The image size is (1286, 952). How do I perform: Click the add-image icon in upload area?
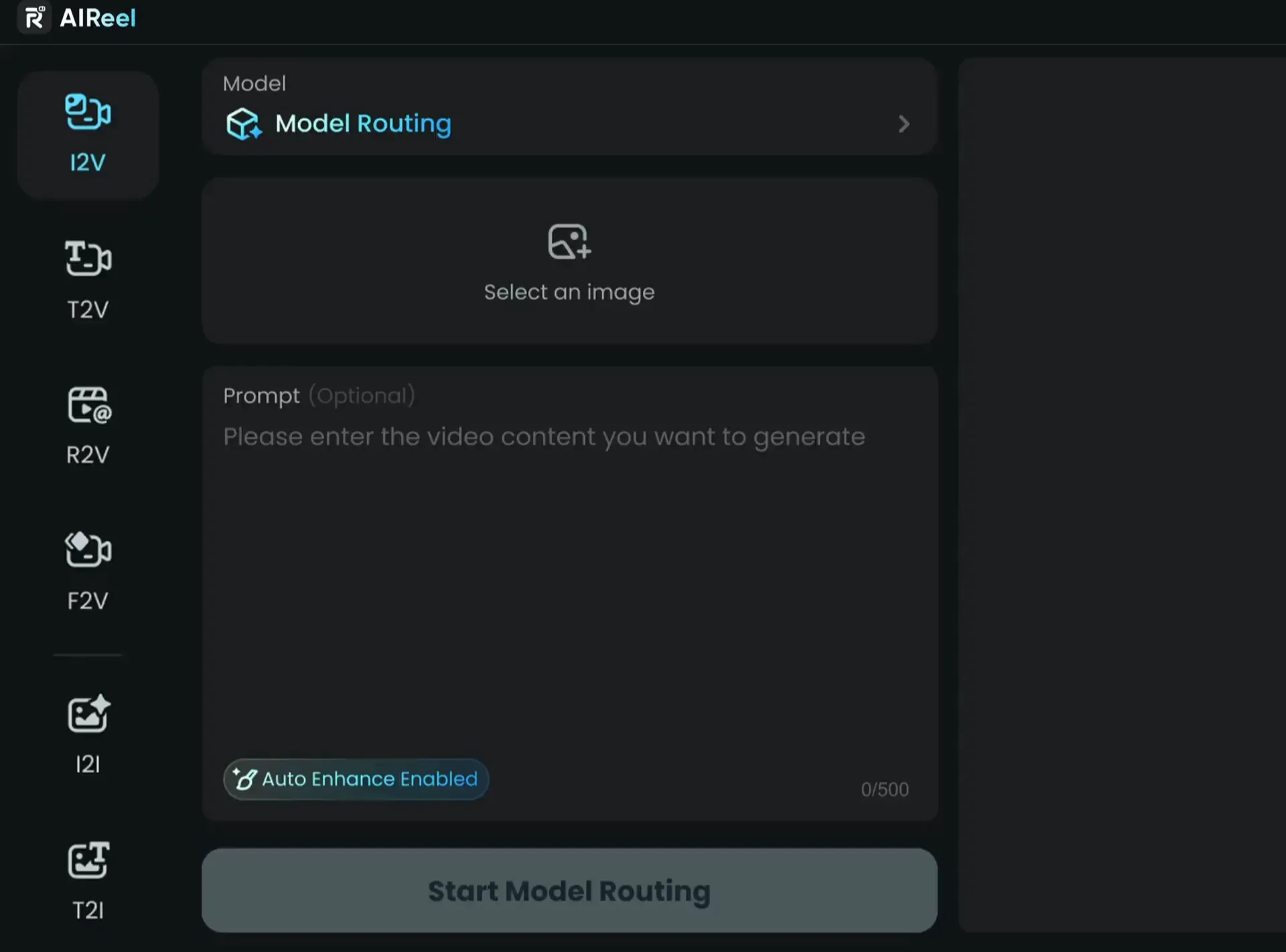pos(569,242)
